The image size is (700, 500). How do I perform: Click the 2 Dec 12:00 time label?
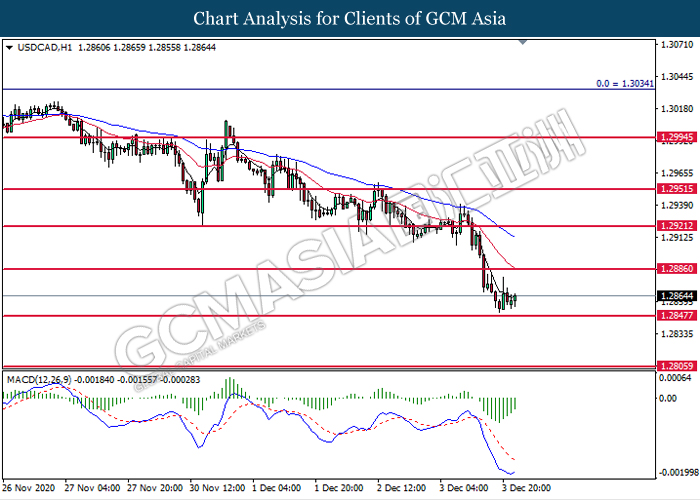pyautogui.click(x=401, y=488)
